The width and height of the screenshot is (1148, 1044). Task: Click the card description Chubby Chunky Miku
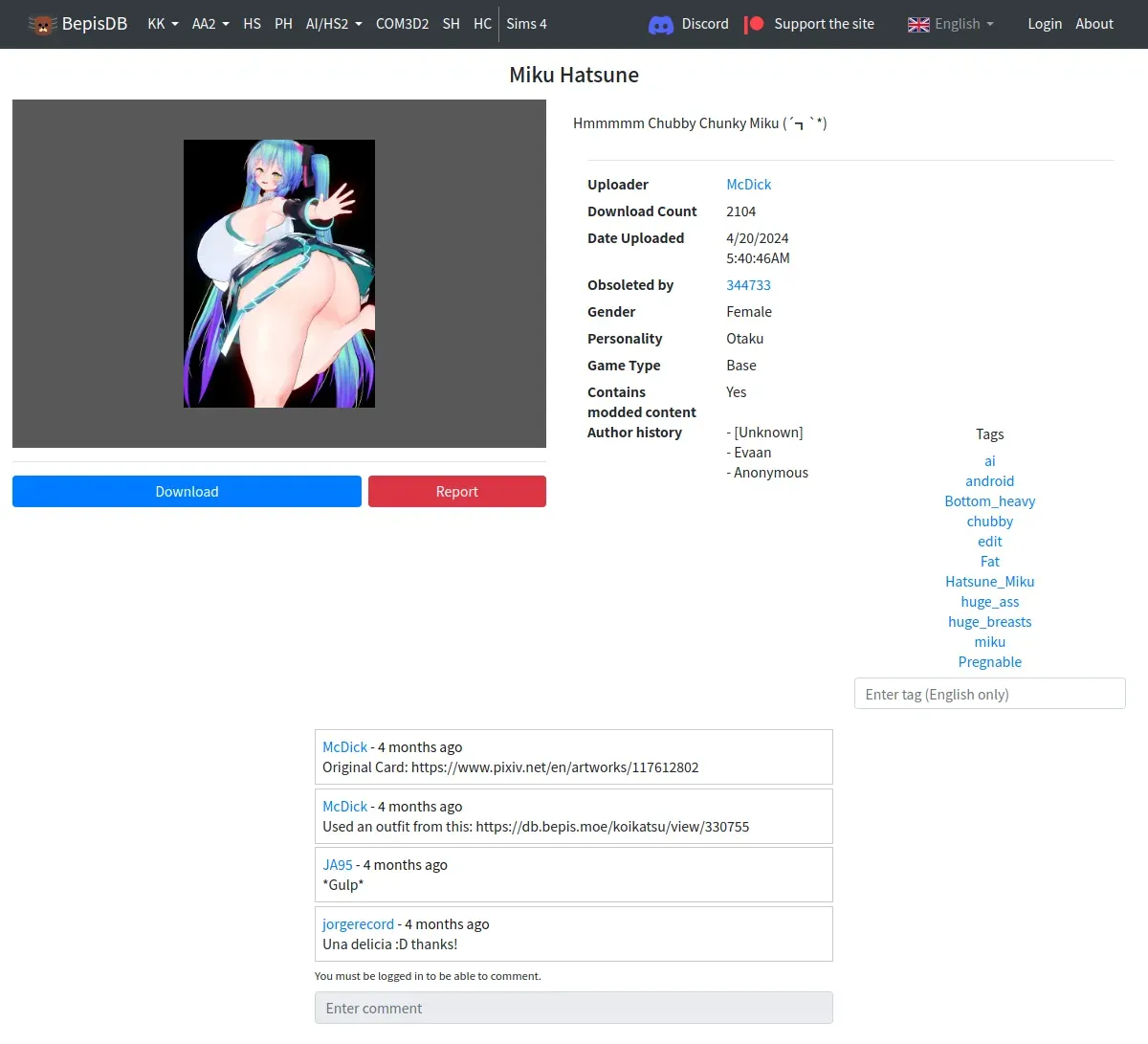(x=700, y=123)
